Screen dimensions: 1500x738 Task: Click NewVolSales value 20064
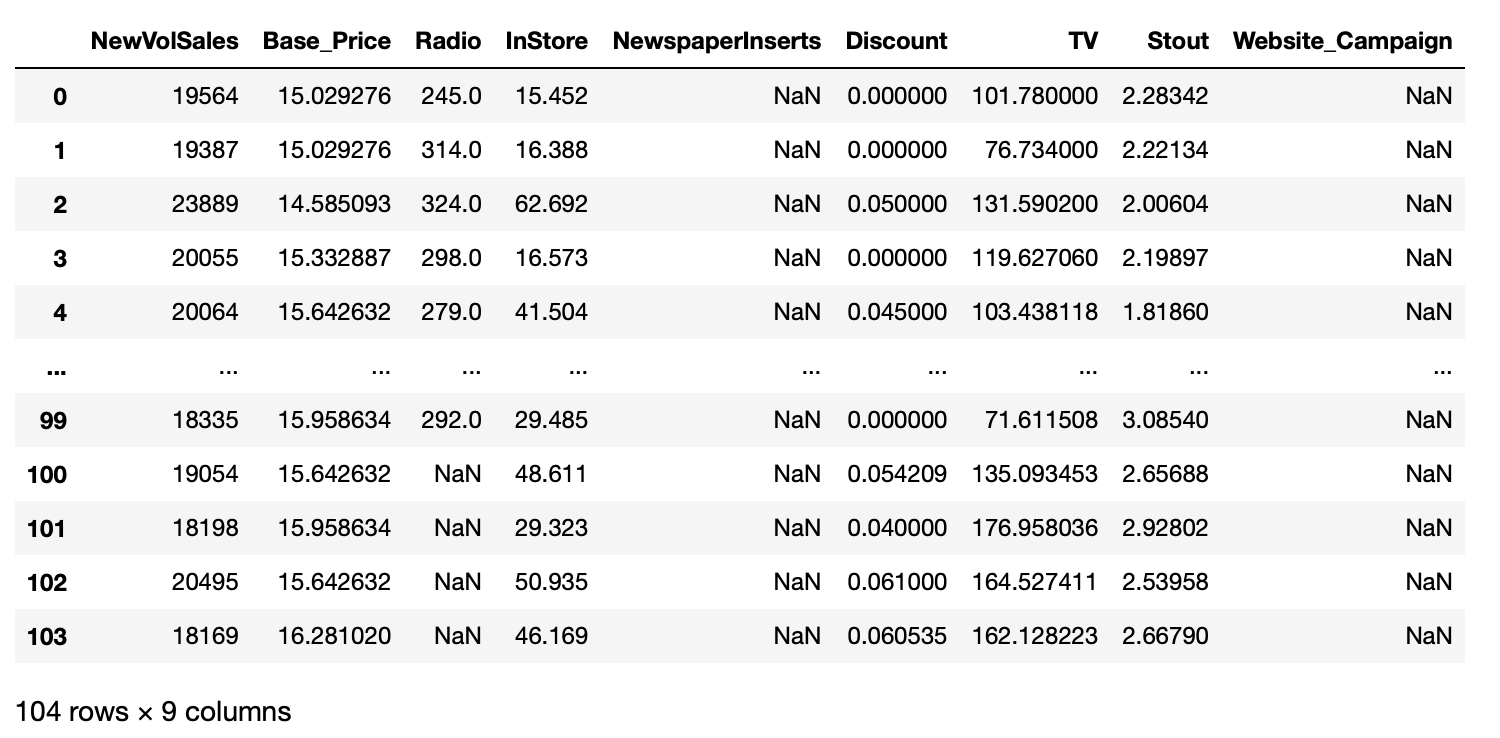(206, 312)
